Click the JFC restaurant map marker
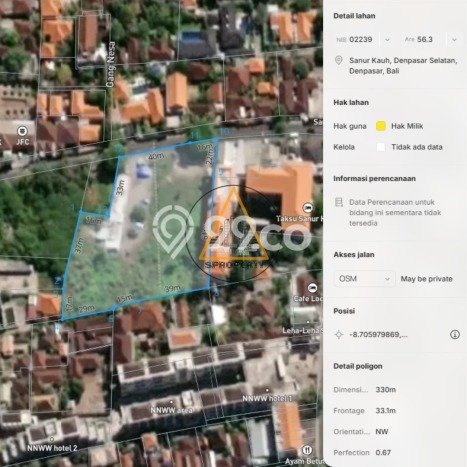The height and width of the screenshot is (467, 467). [x=23, y=131]
